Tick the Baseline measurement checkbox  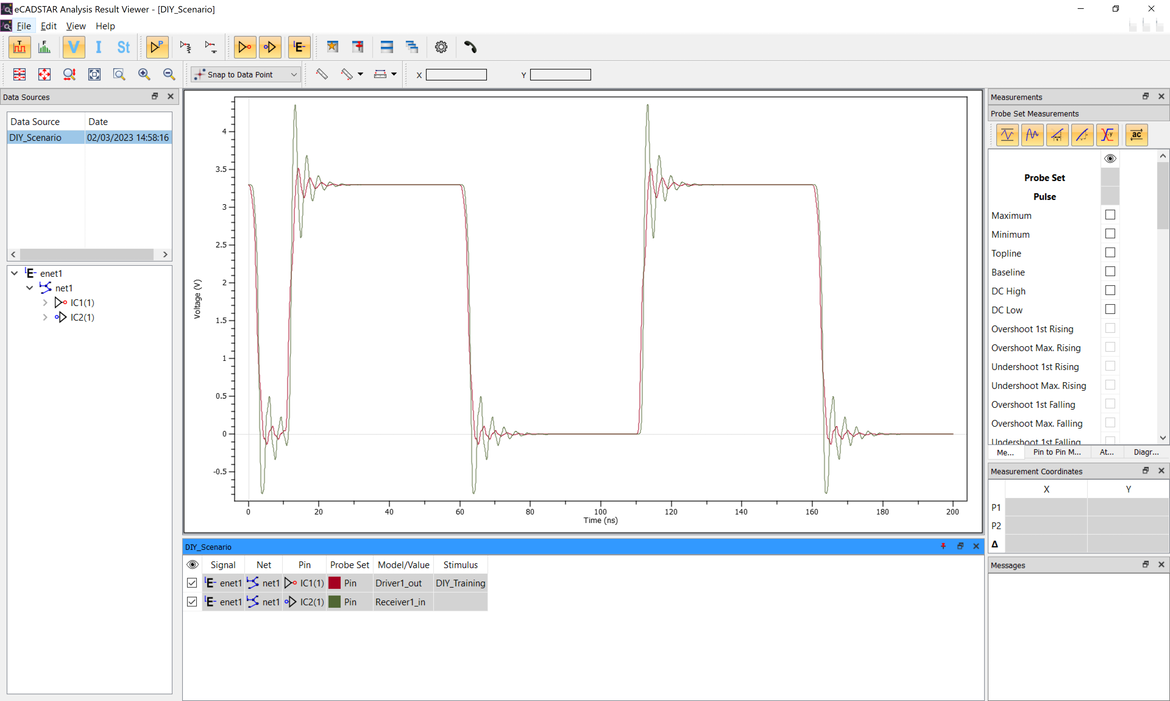pos(1110,272)
